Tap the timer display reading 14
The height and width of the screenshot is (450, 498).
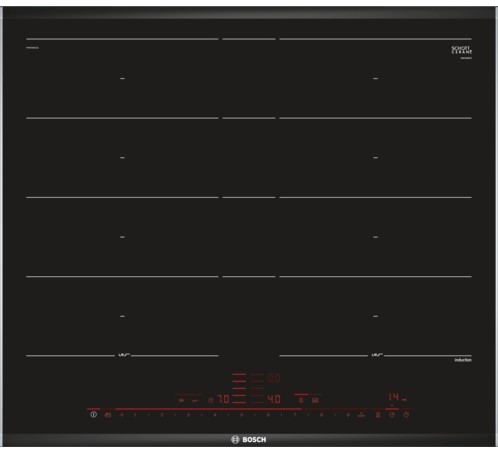coord(394,397)
